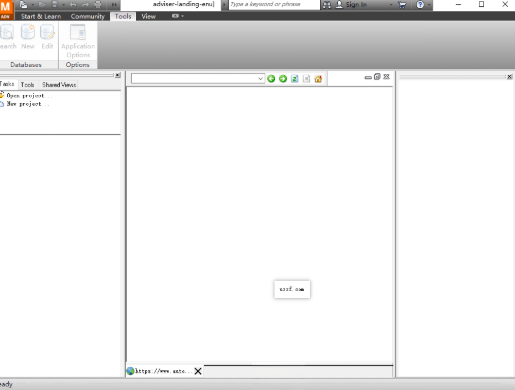This screenshot has height=390, width=515.
Task: Click the browser address combo box
Action: 198,79
